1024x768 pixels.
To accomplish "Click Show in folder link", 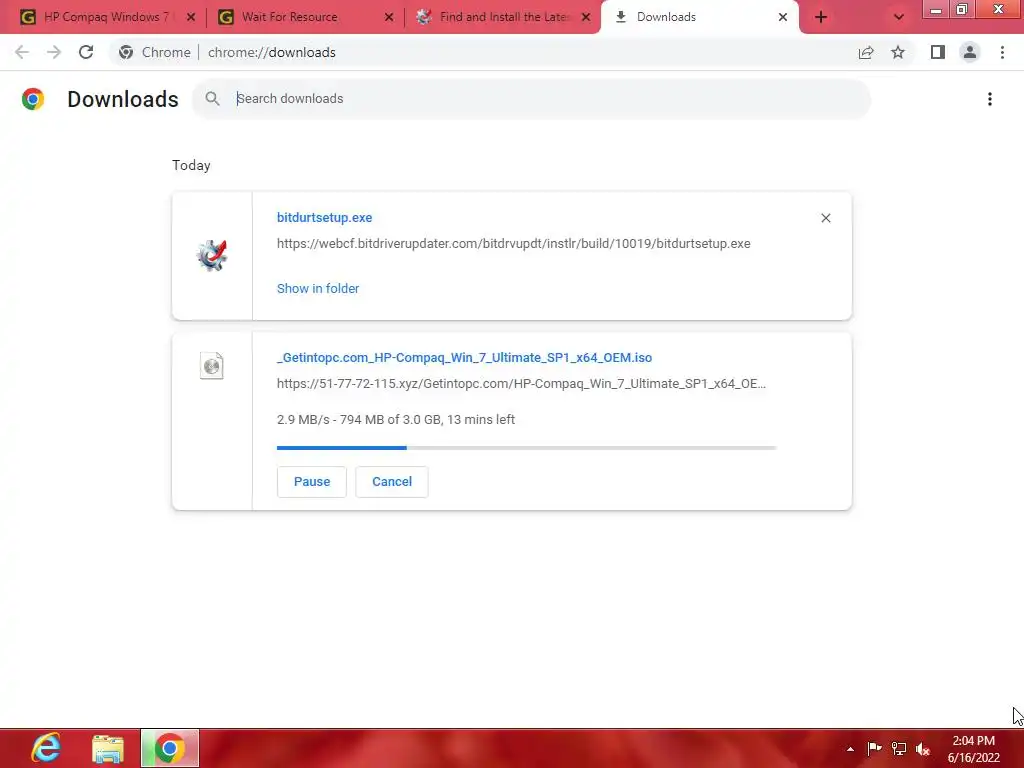I will (x=318, y=289).
